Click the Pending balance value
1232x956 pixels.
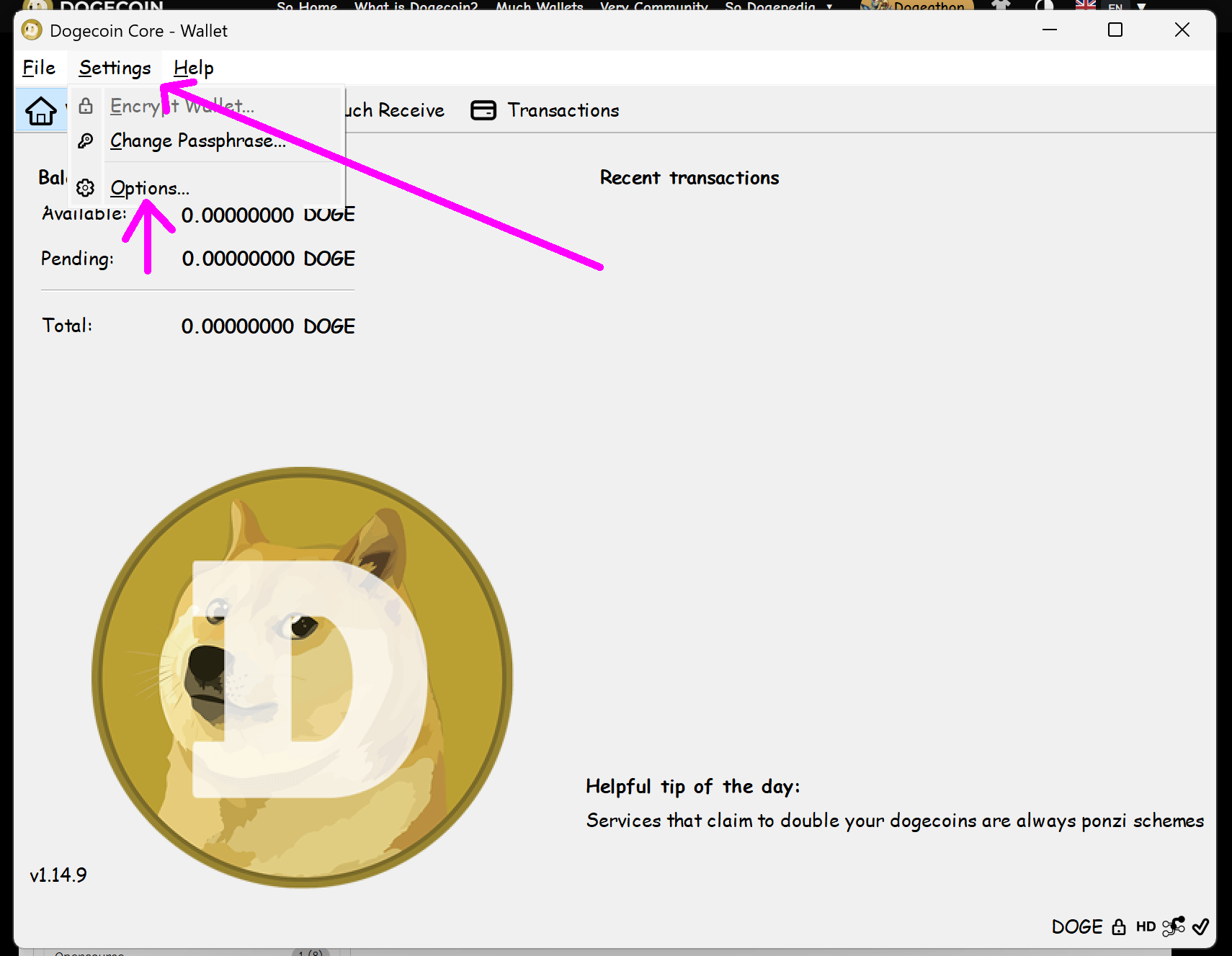[268, 259]
